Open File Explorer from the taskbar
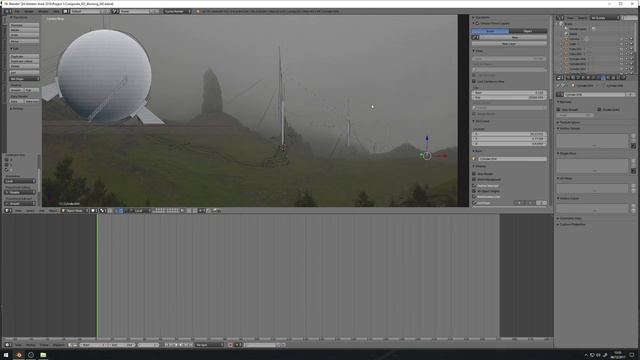 tap(43, 355)
